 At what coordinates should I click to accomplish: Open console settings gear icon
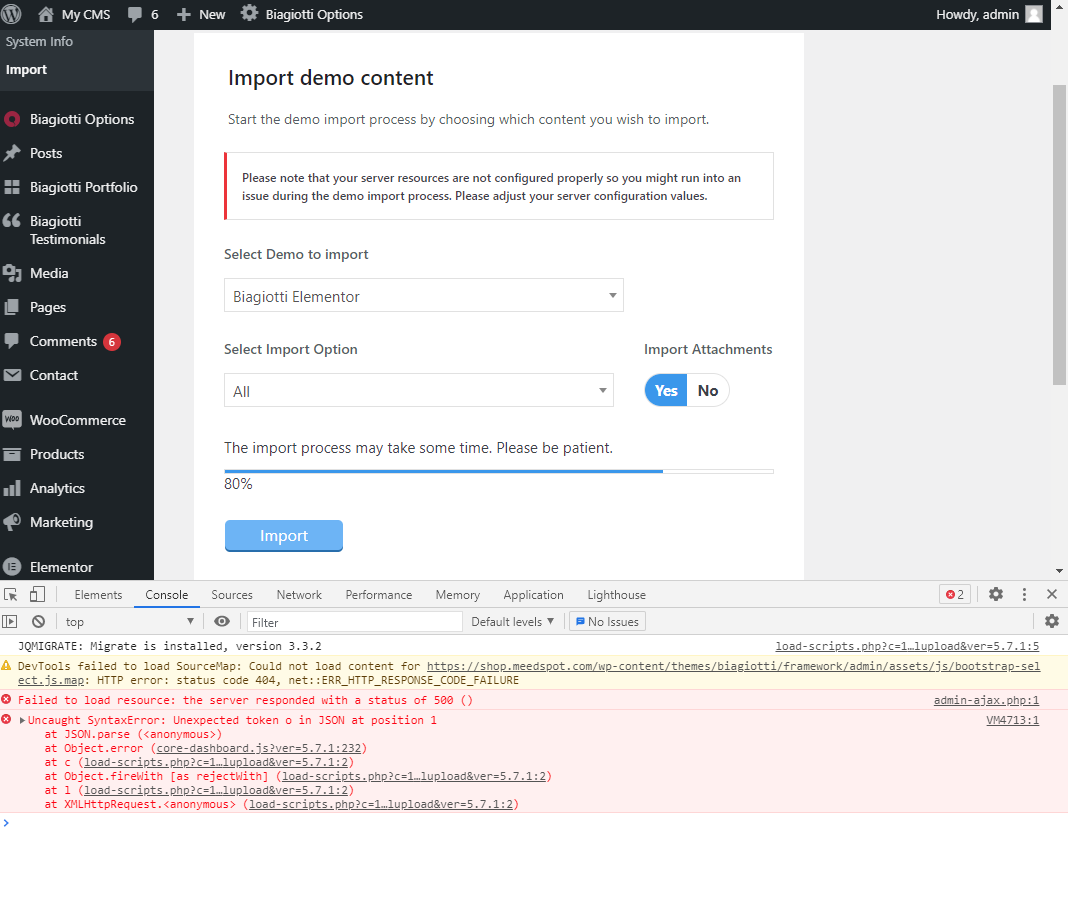(1052, 621)
